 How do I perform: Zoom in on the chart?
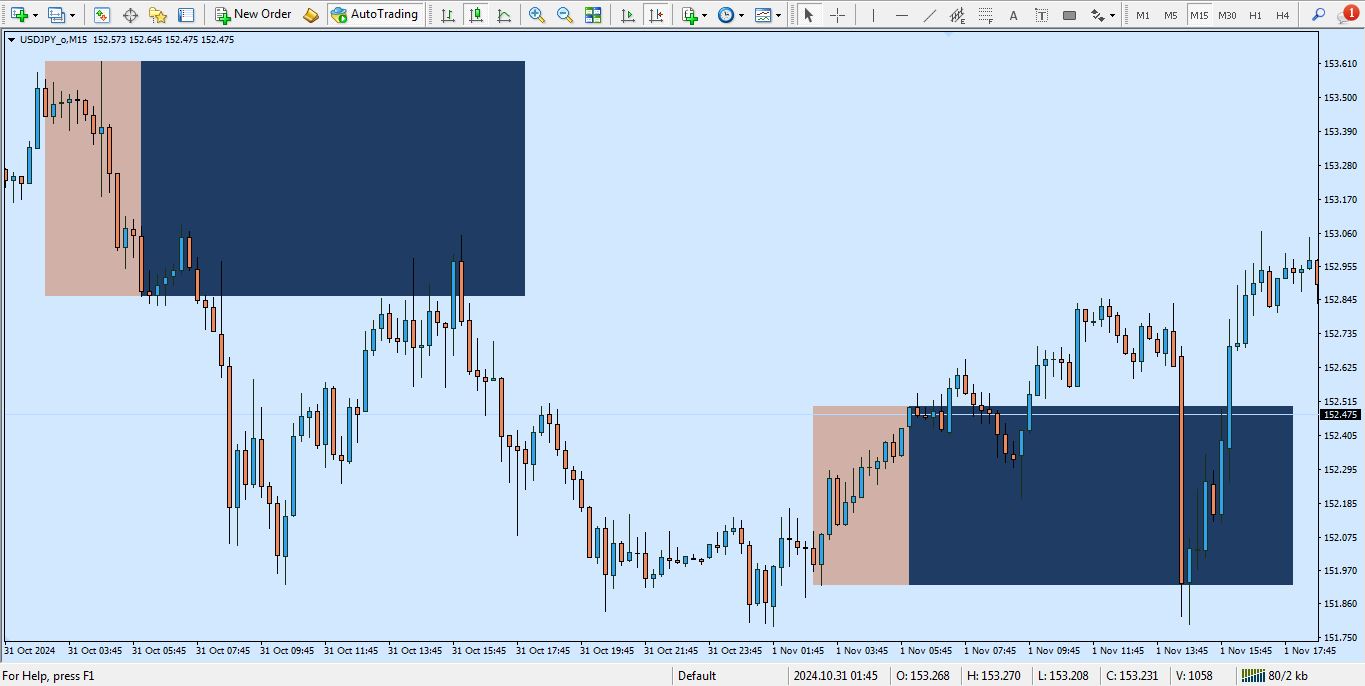click(537, 15)
